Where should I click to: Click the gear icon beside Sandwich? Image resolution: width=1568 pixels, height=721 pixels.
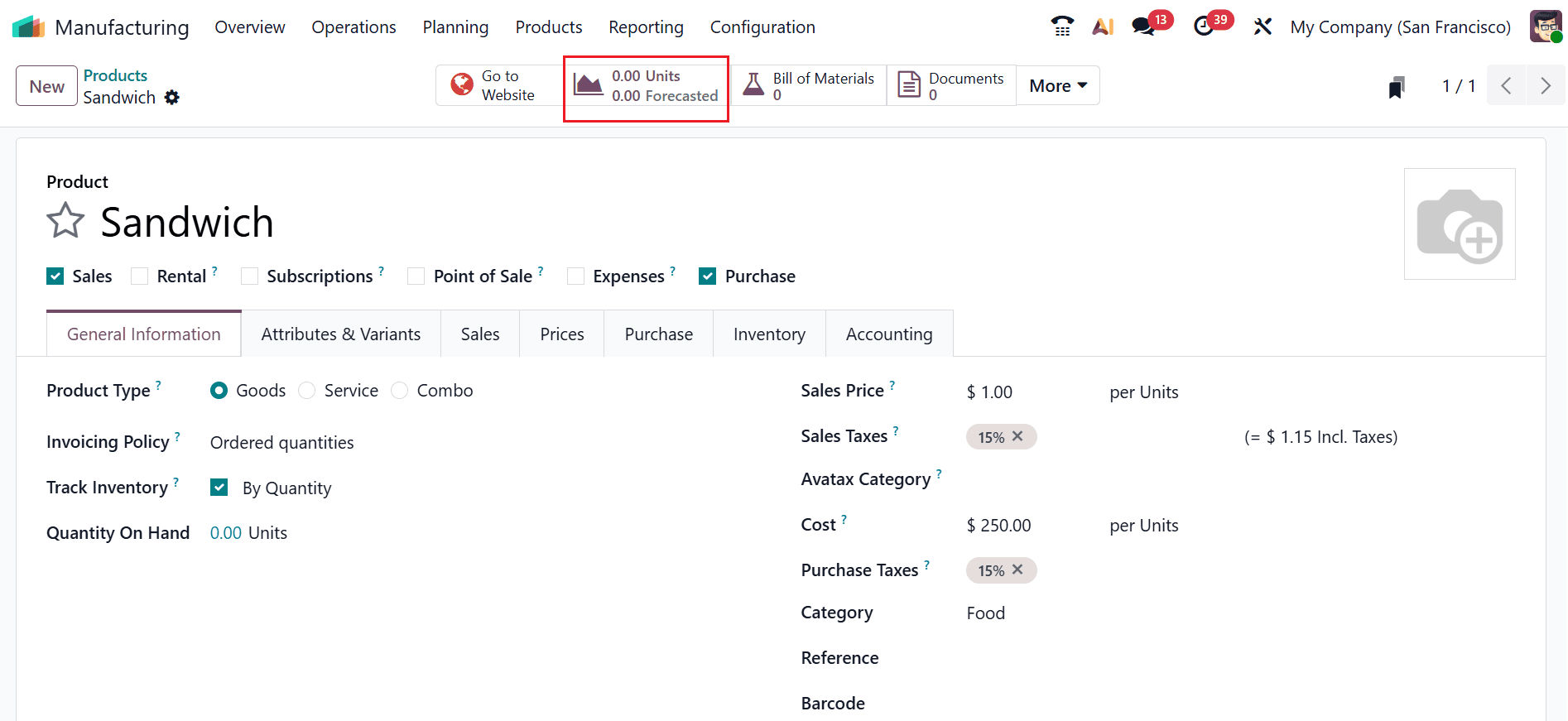[x=172, y=98]
